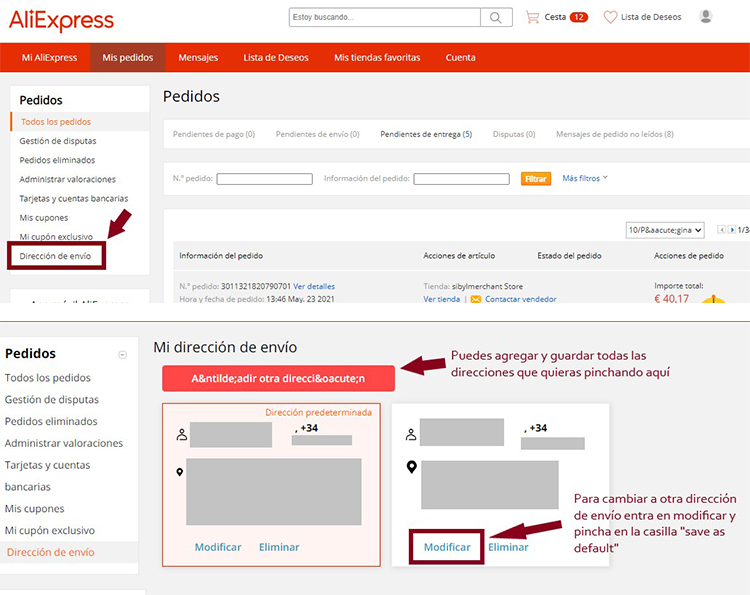Click the location pin on the second address card
Screen dimensions: 750x595
pyautogui.click(x=411, y=467)
